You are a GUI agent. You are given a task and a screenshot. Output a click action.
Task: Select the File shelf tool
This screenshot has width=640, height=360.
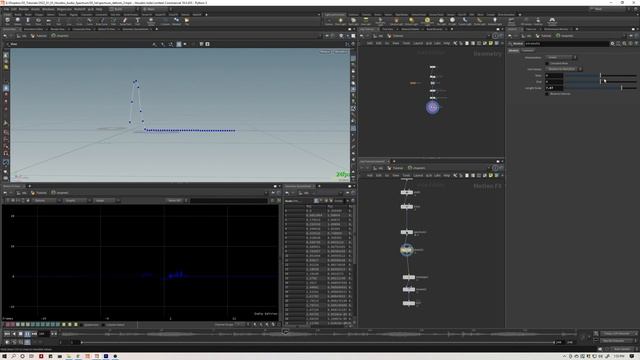(x=187, y=21)
